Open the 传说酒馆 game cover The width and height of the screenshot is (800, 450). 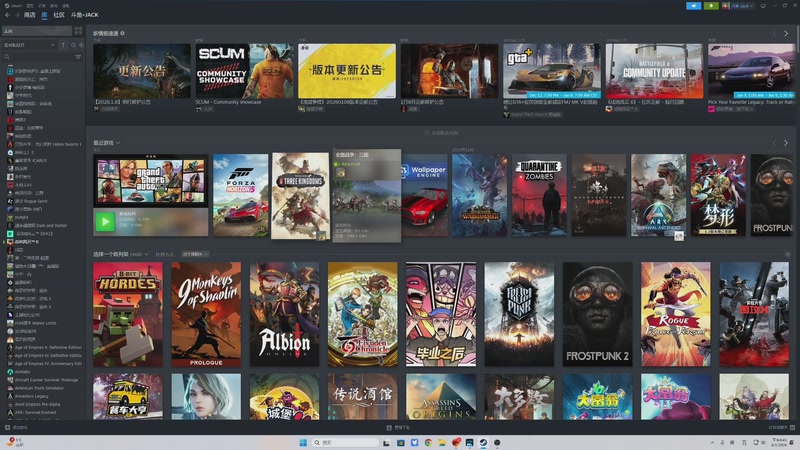tap(363, 396)
